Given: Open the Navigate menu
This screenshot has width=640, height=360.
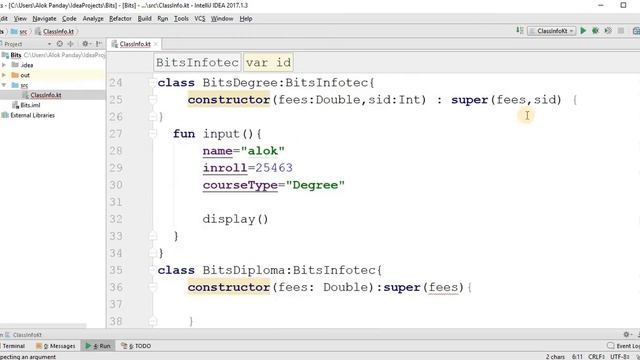Looking at the screenshot, I should [x=44, y=19].
